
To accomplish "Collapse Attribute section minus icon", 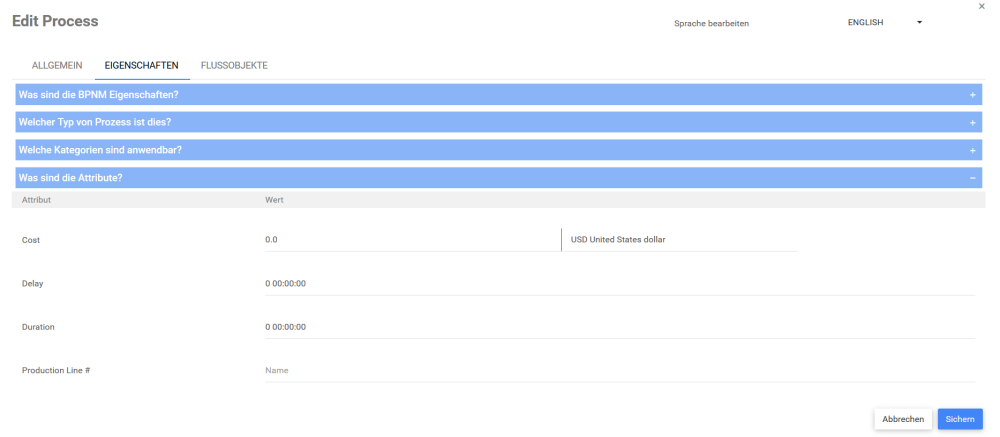I will tap(972, 178).
